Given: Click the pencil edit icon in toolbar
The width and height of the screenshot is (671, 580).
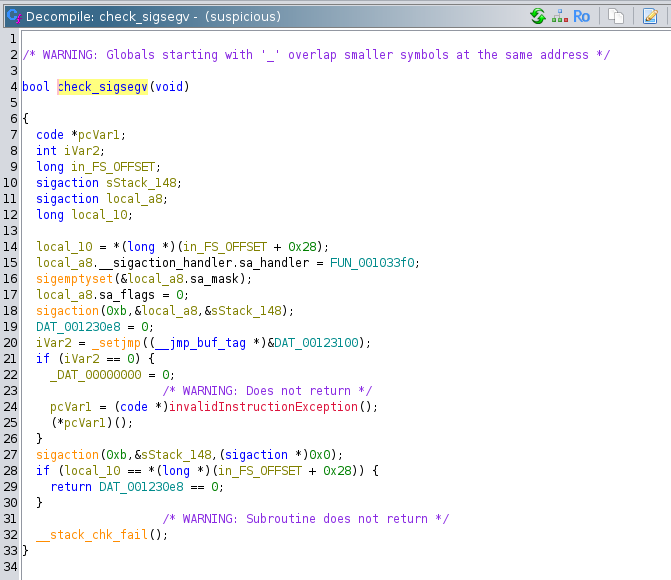Looking at the screenshot, I should (x=650, y=16).
